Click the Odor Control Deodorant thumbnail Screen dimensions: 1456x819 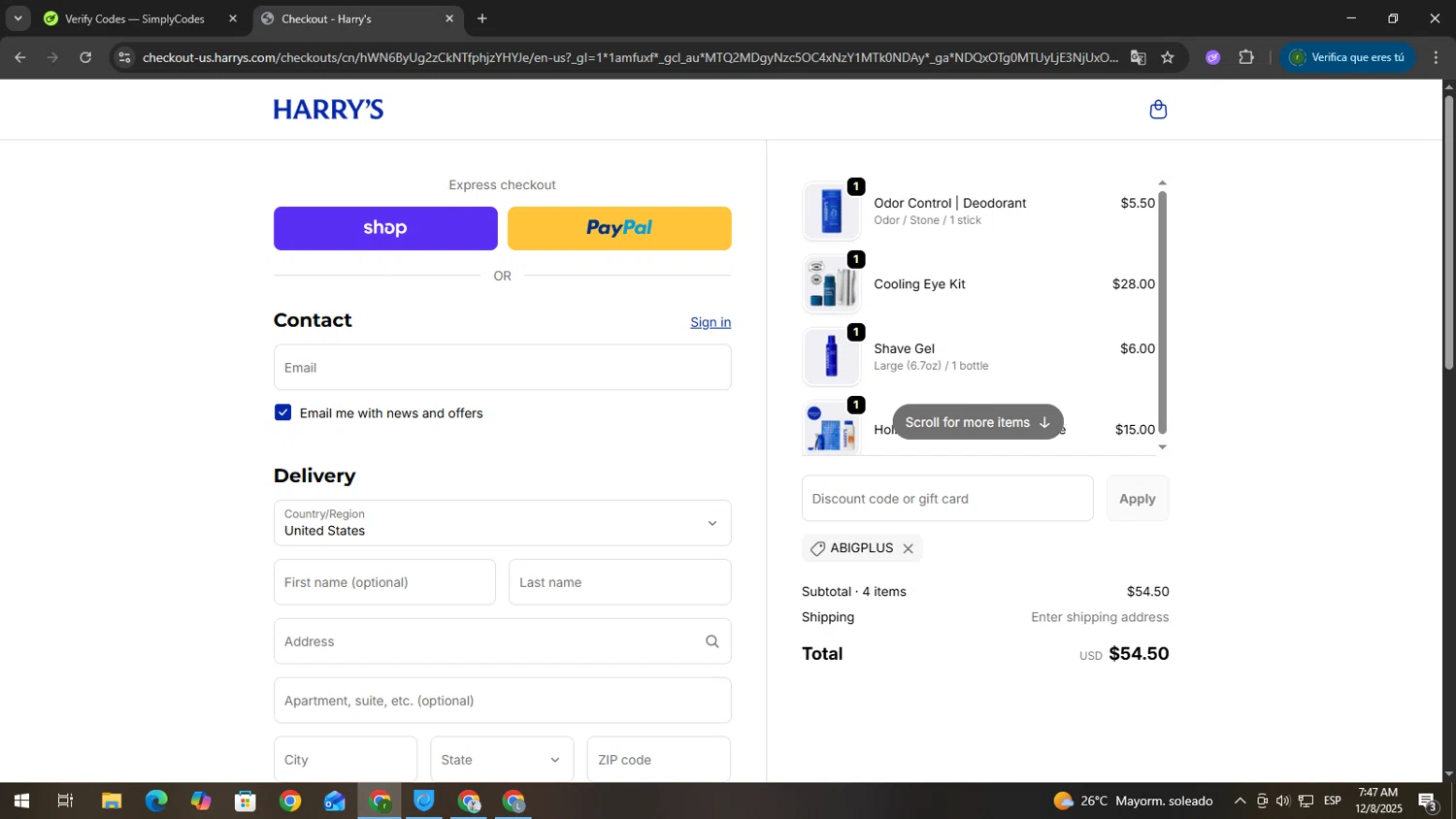(832, 211)
